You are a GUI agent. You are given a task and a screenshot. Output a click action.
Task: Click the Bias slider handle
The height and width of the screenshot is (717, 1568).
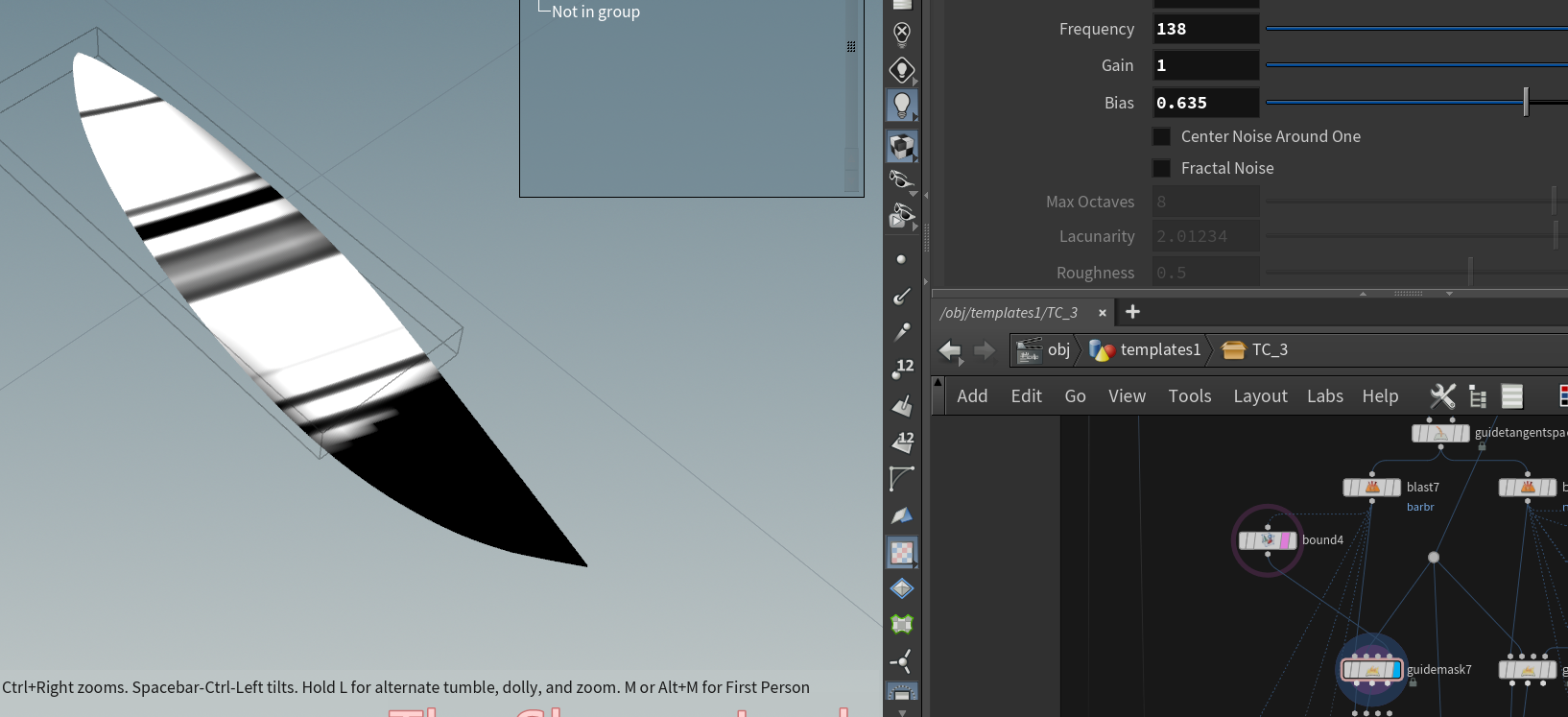tap(1525, 102)
